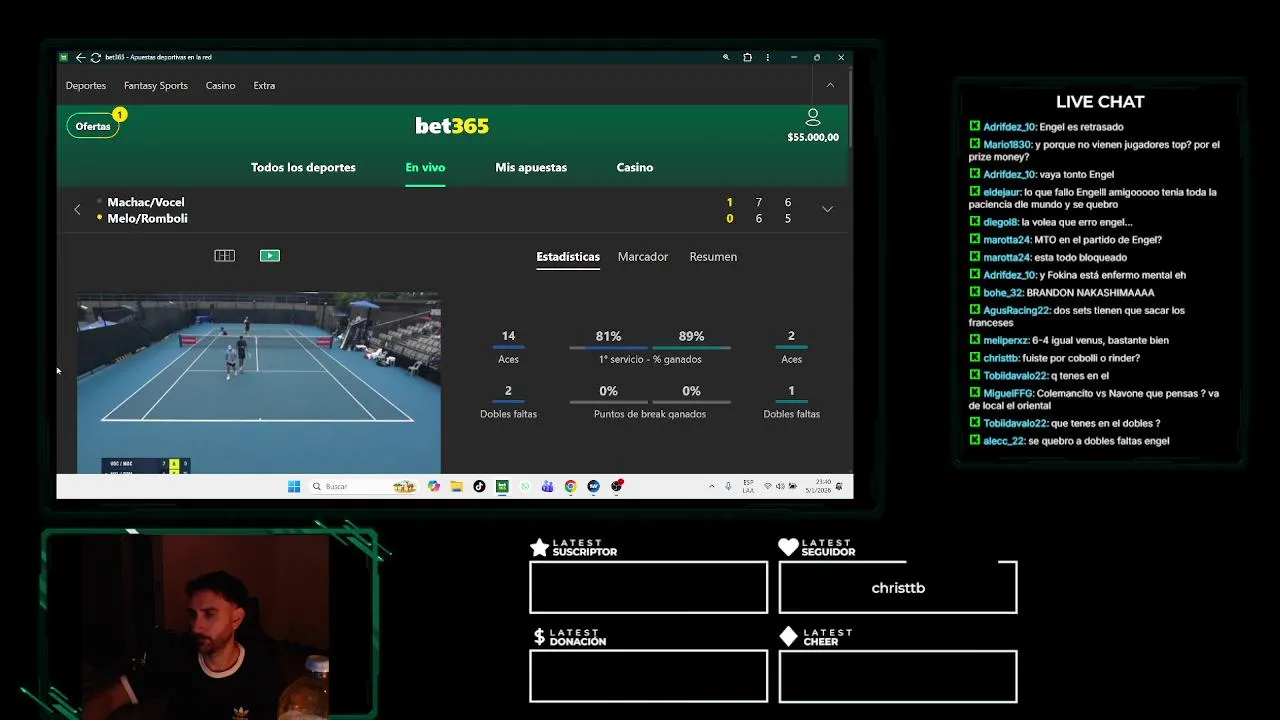Open the three-dot app menu in the title bar
Image resolution: width=1280 pixels, height=720 pixels.
tap(767, 57)
